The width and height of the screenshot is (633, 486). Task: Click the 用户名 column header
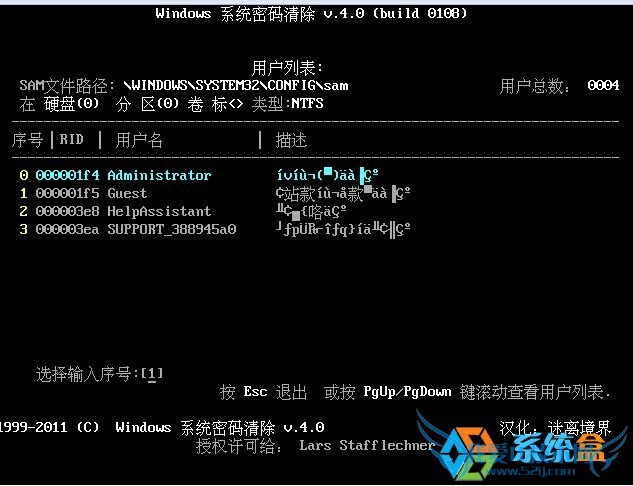pyautogui.click(x=139, y=140)
